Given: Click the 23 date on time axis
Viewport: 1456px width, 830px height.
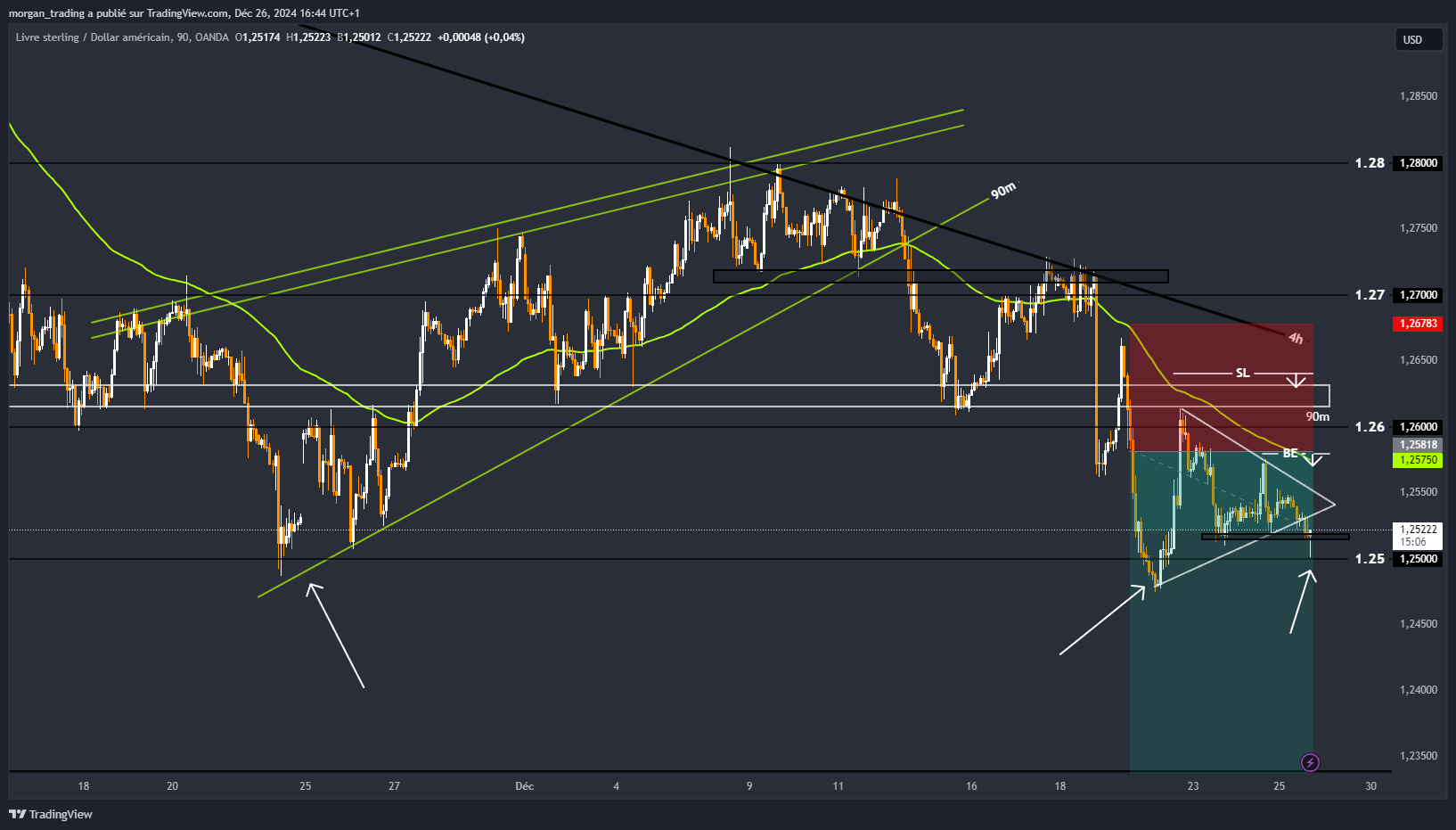Looking at the screenshot, I should click(1193, 786).
